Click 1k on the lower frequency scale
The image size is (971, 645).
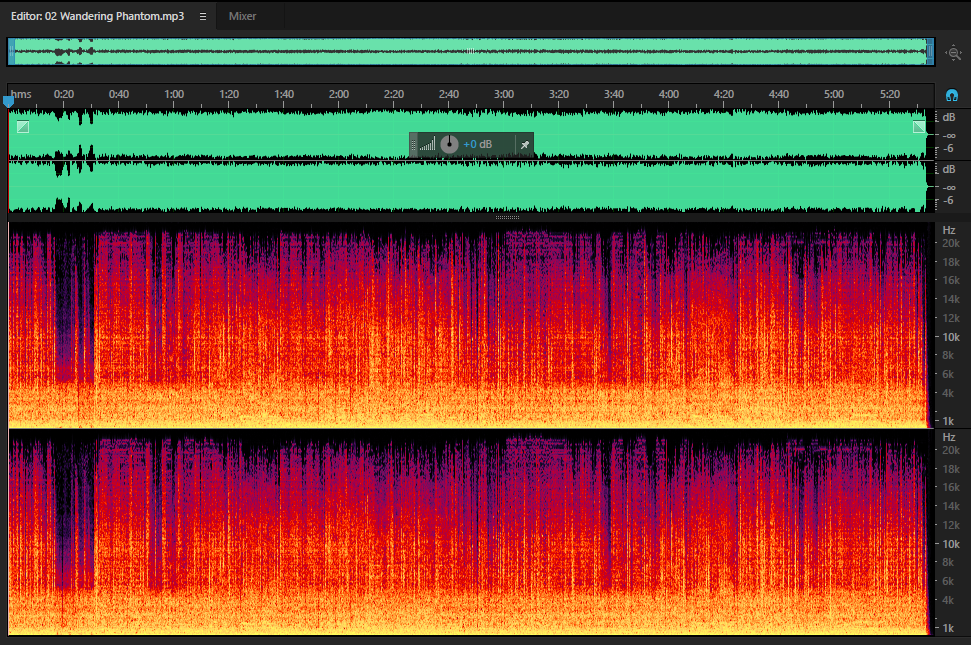(x=948, y=628)
